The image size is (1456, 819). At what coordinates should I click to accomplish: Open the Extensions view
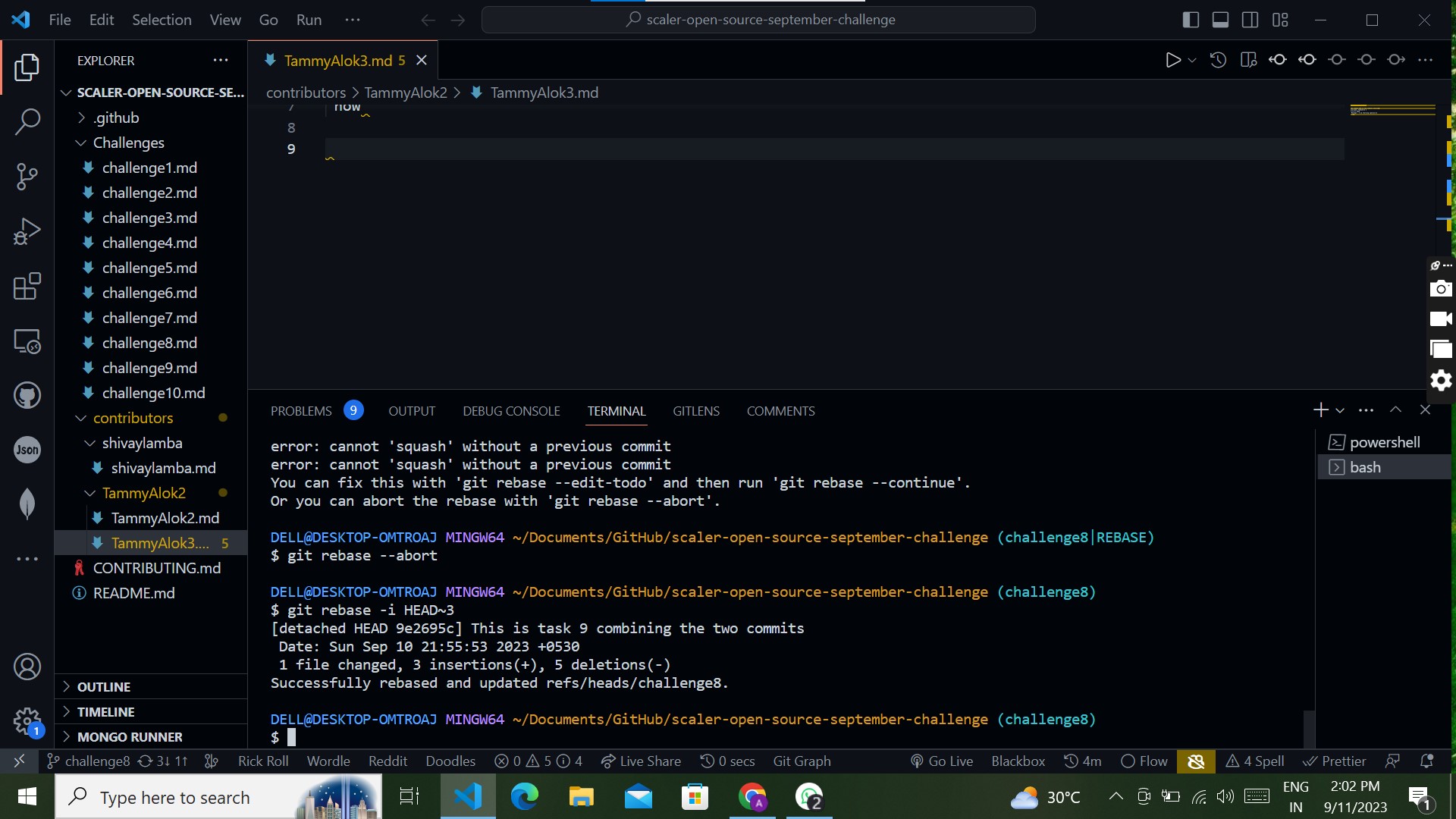[27, 286]
